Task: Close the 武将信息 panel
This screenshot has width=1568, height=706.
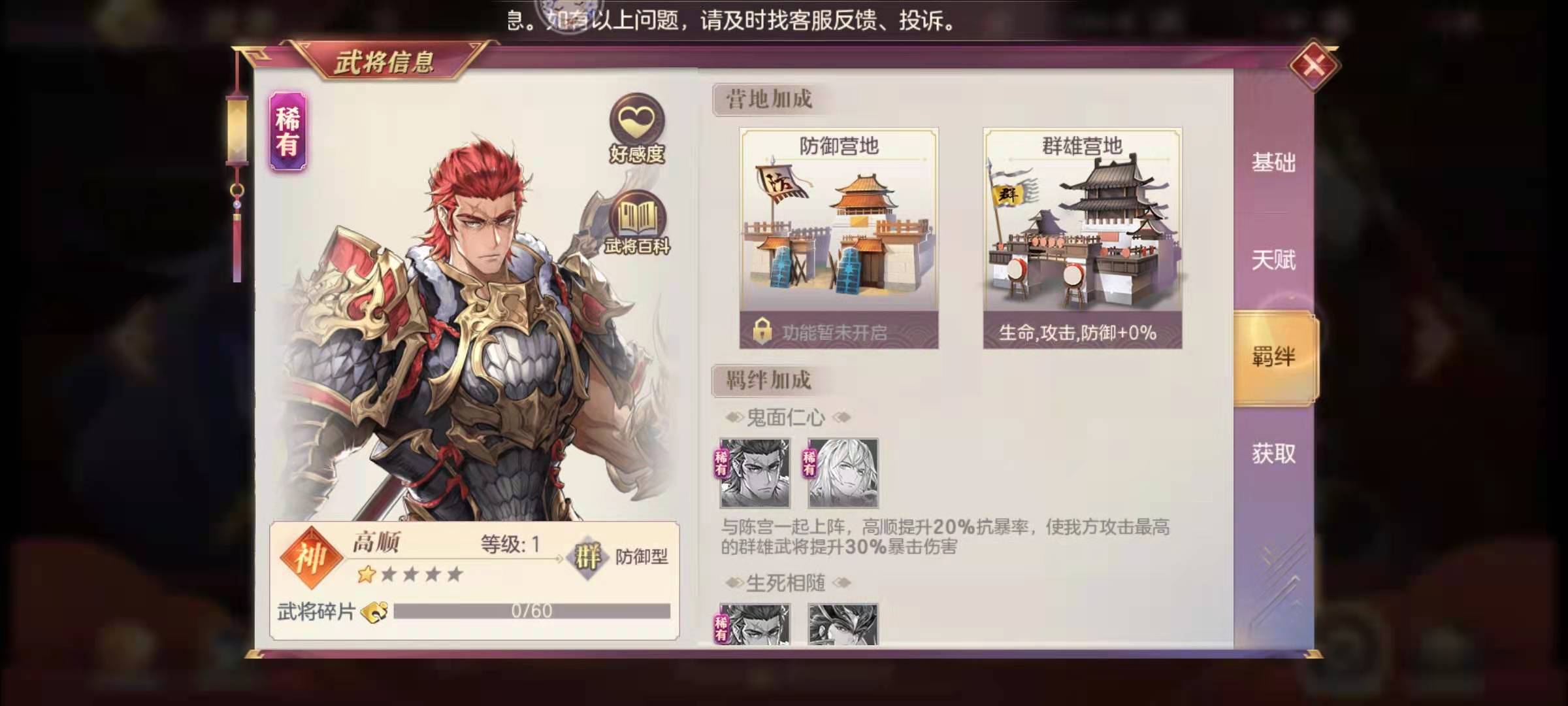Action: pos(1314,65)
